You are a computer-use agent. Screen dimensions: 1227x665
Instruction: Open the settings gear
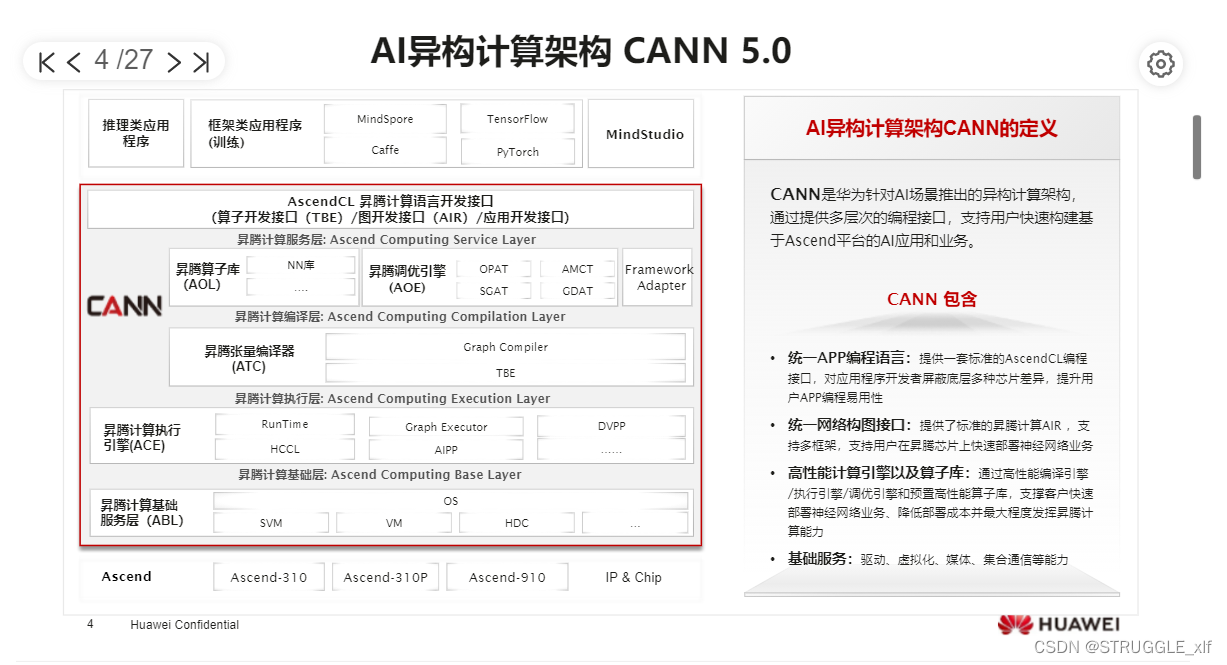[x=1160, y=64]
